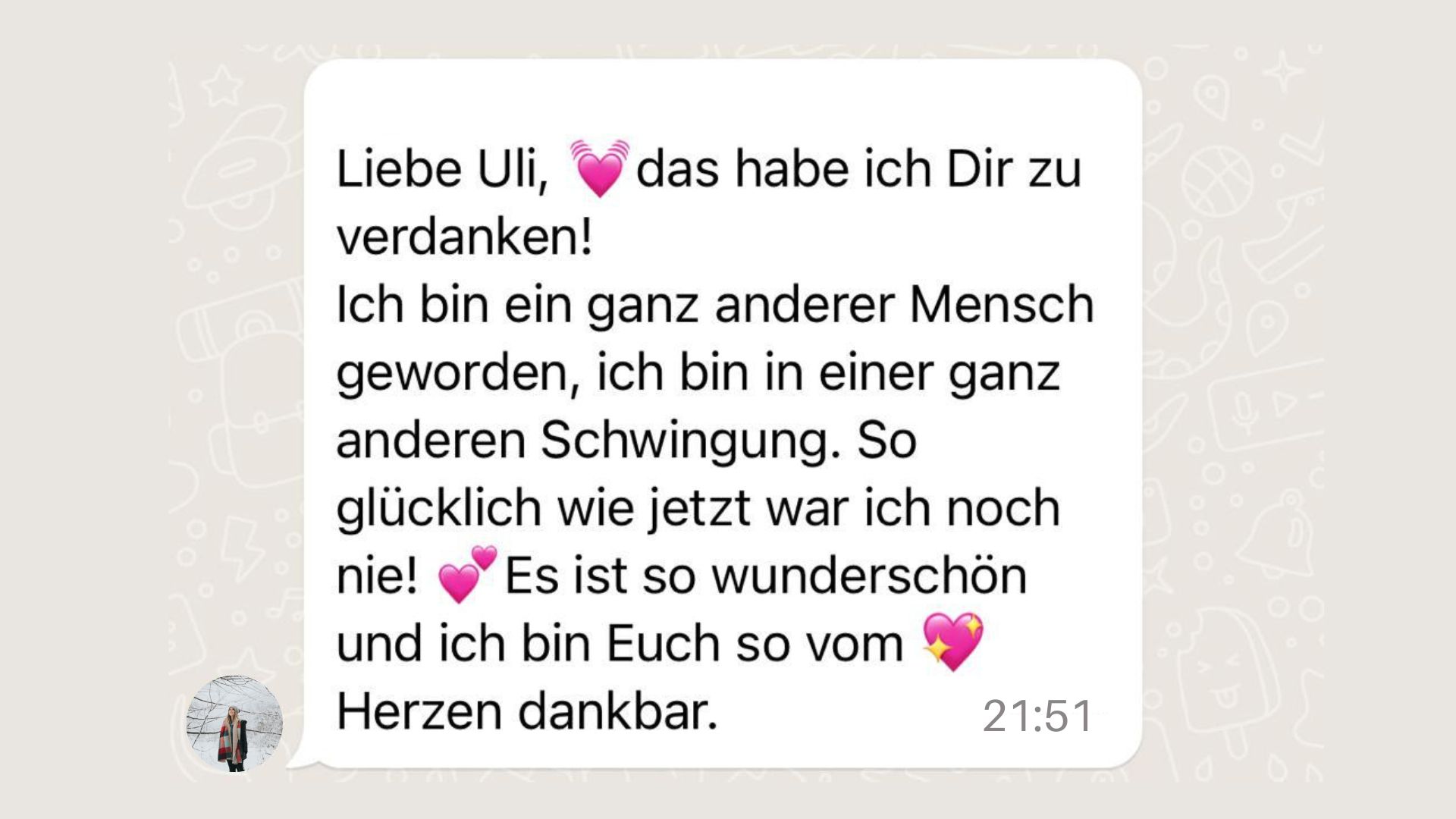Click the four-point sparkle doodle in the wallpaper
This screenshot has height=819, width=1456.
click(x=1285, y=74)
